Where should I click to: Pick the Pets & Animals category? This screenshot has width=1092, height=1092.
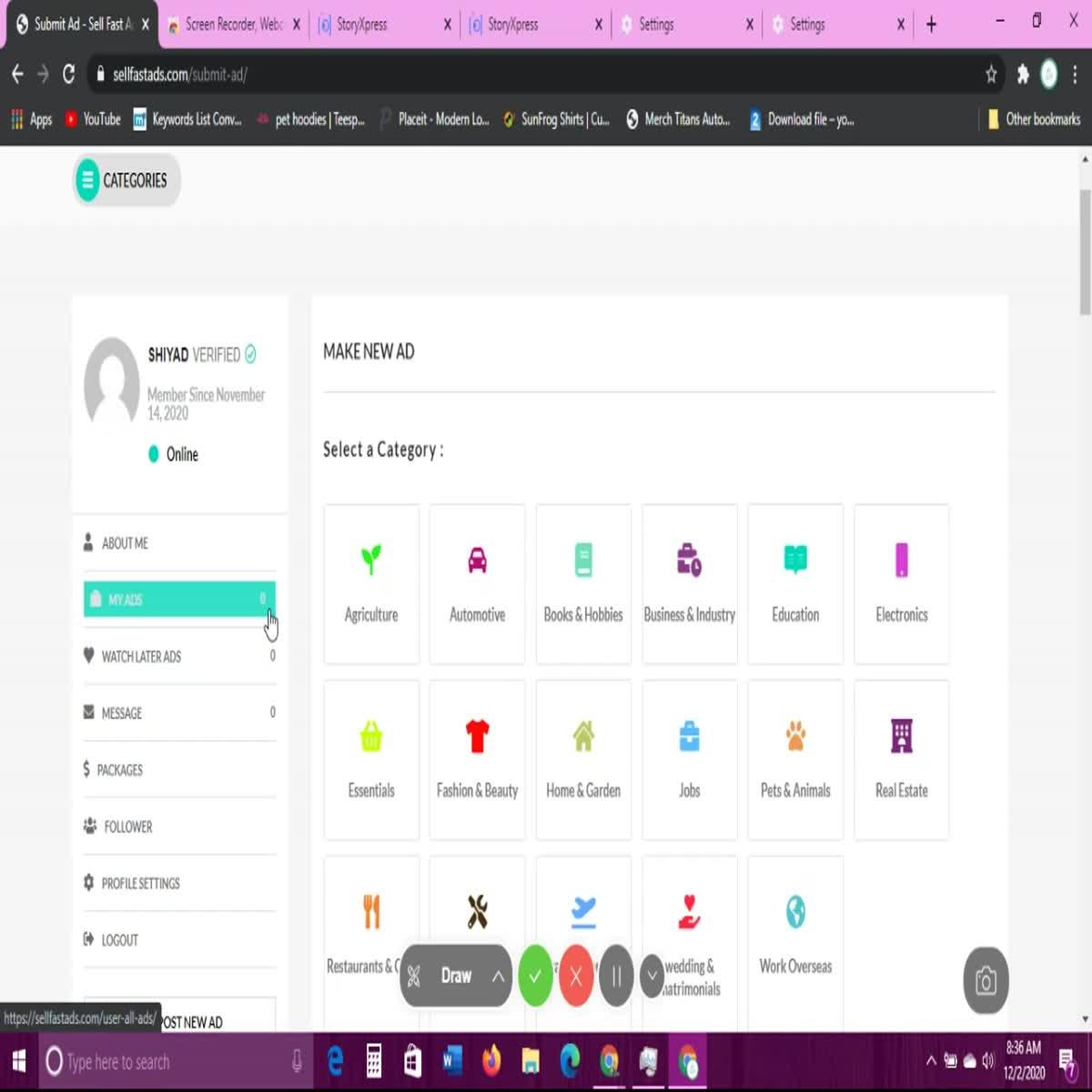[x=795, y=758]
